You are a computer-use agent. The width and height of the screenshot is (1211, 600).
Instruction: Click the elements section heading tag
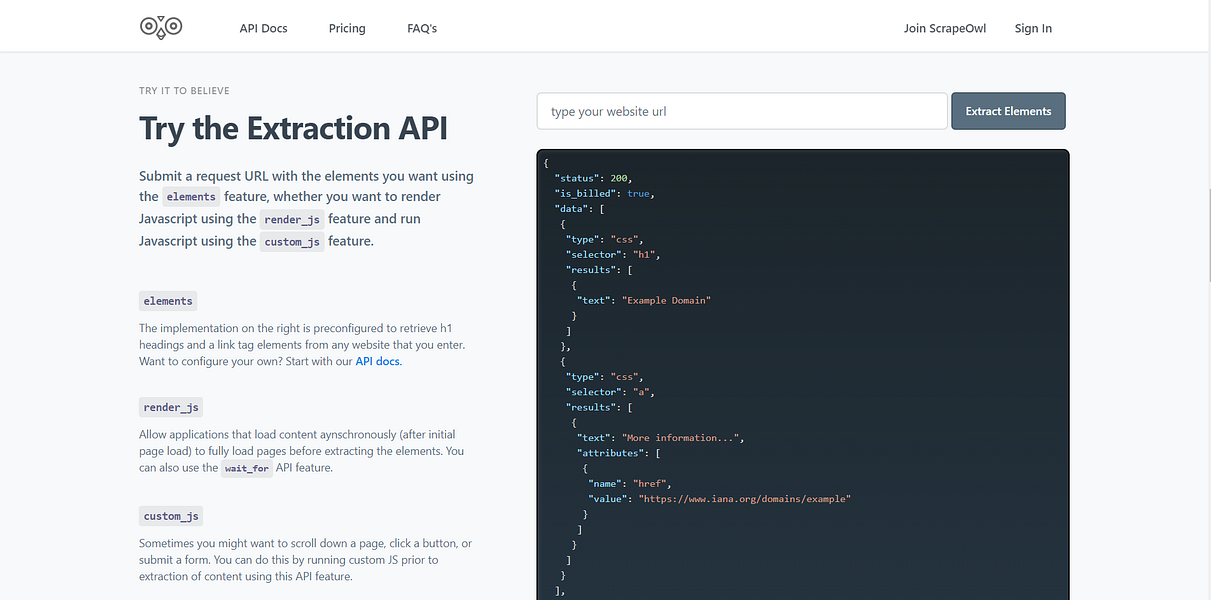pyautogui.click(x=168, y=301)
